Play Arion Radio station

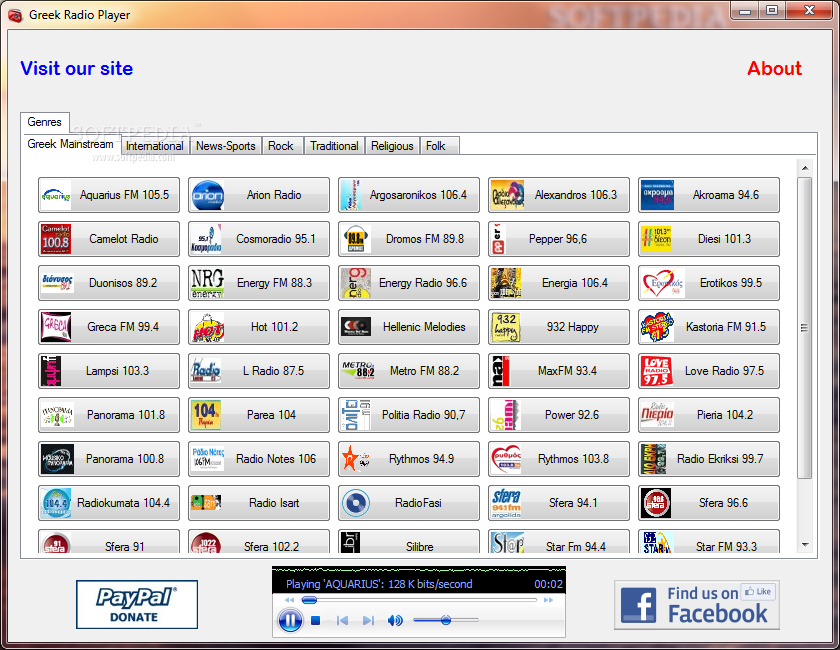click(259, 195)
